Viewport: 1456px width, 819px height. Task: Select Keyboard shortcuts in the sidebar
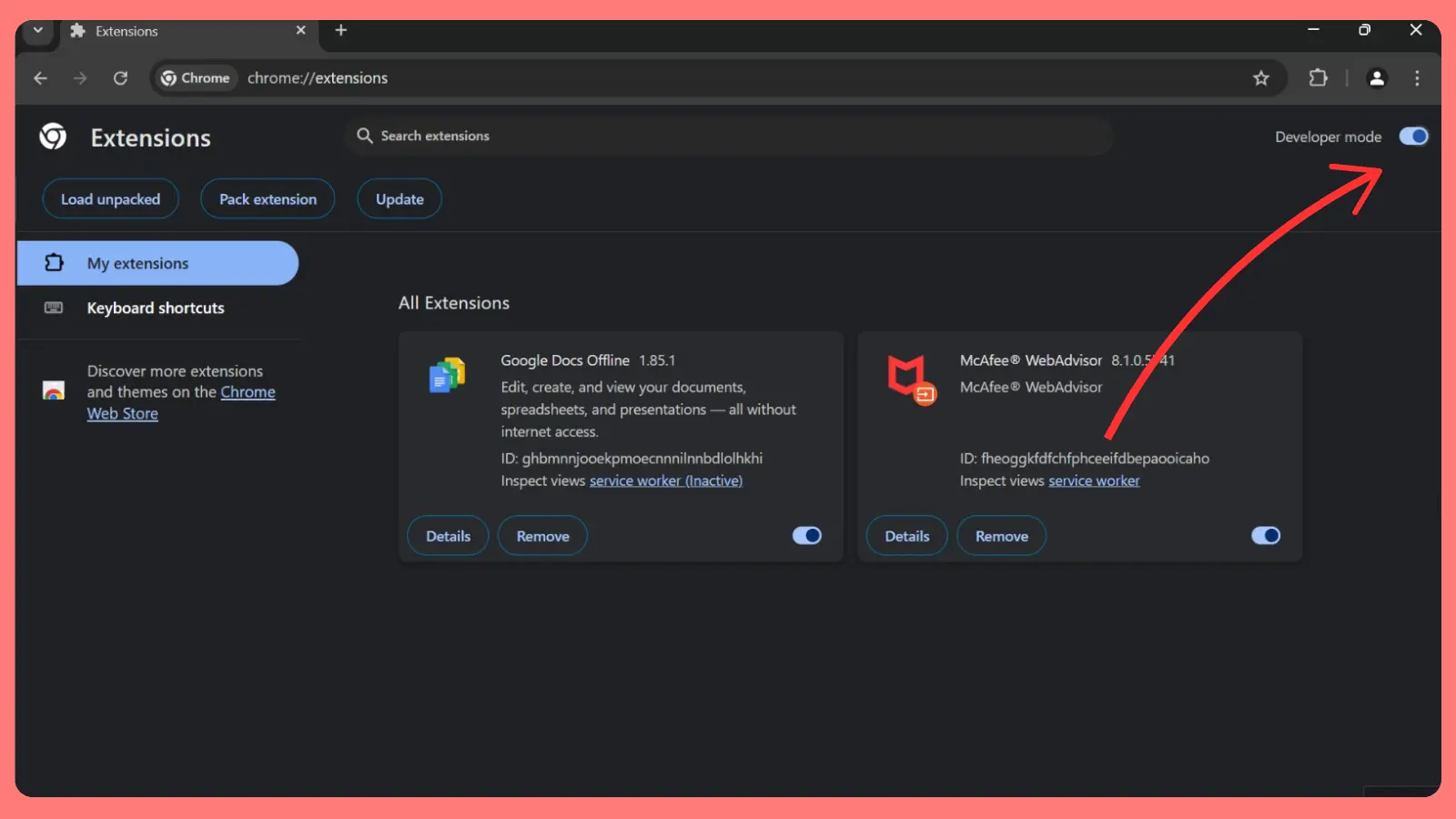(x=155, y=308)
